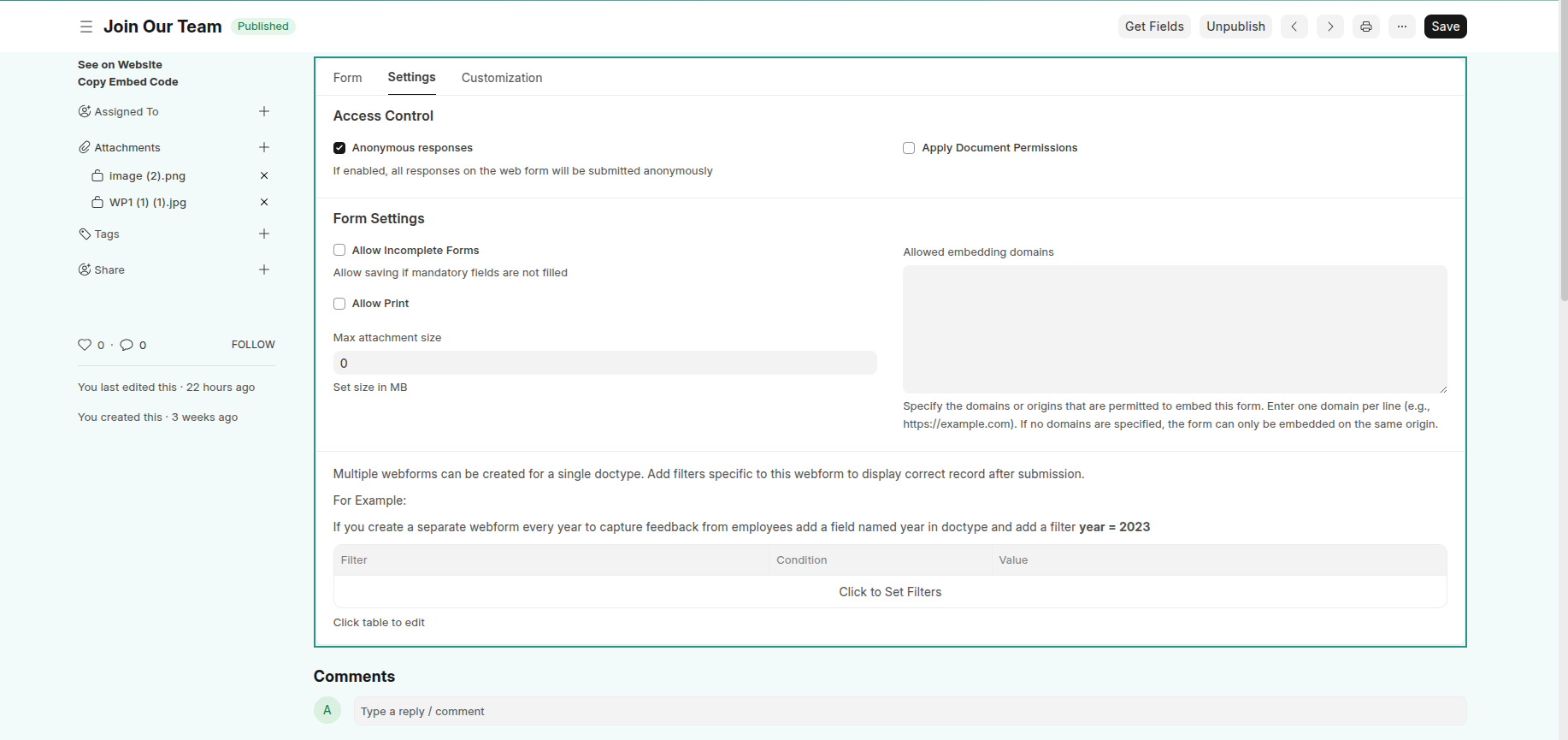1568x740 pixels.
Task: Click the page vertical scrollbar
Action: (1564, 151)
